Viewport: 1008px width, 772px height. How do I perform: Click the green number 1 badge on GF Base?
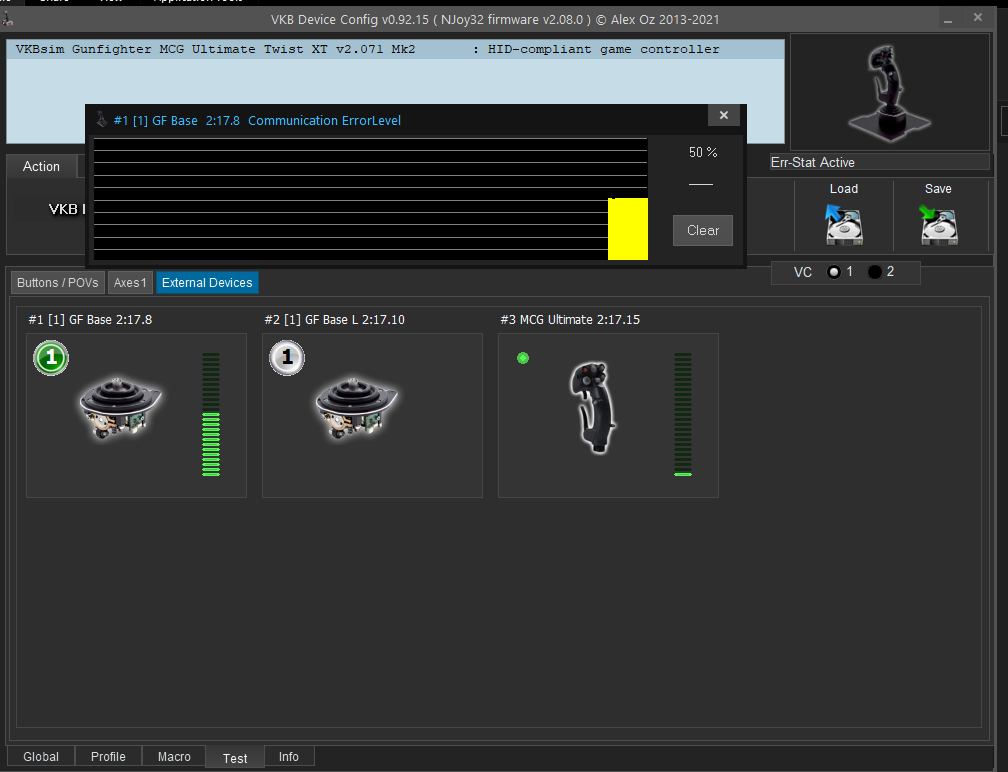click(x=51, y=357)
